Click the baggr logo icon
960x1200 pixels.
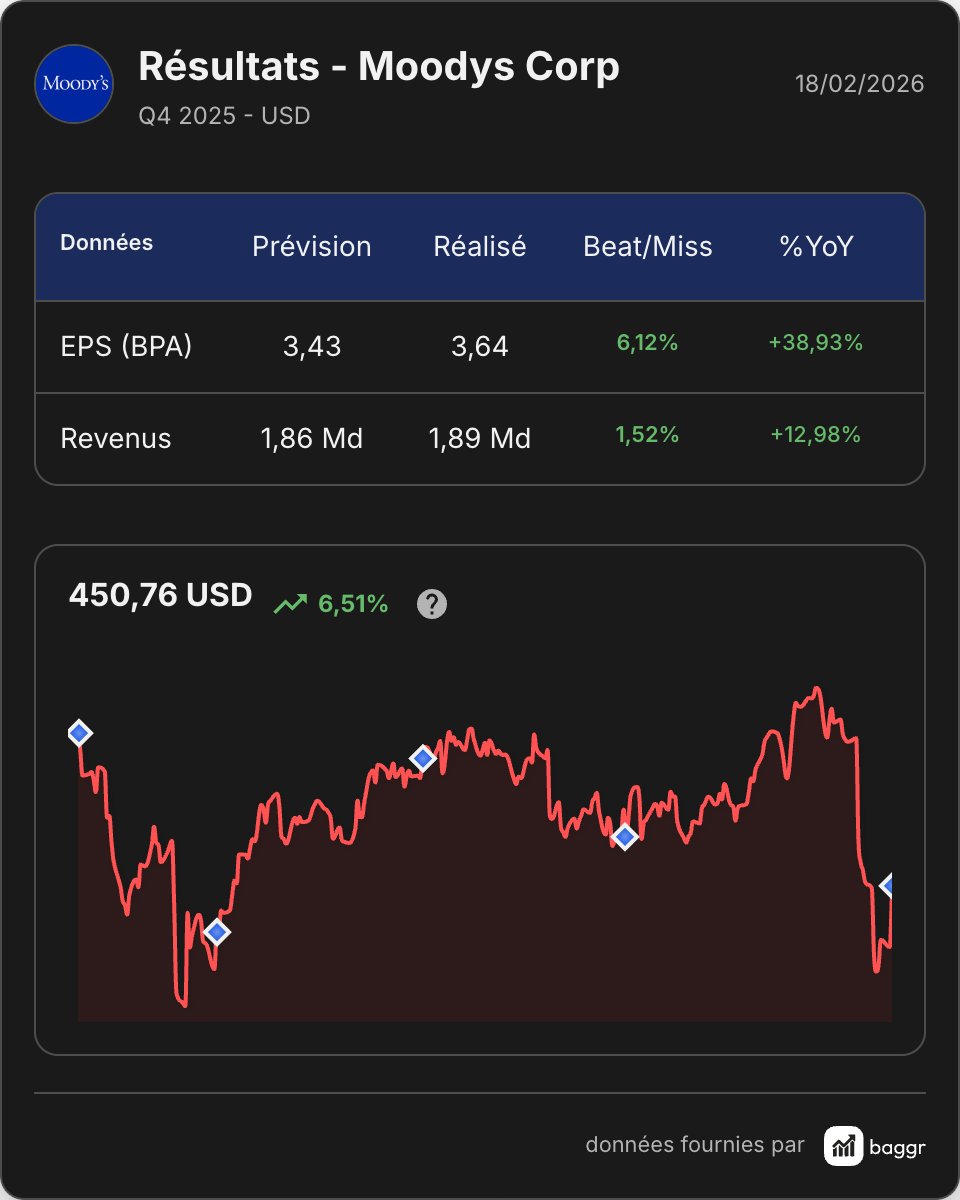click(844, 1146)
